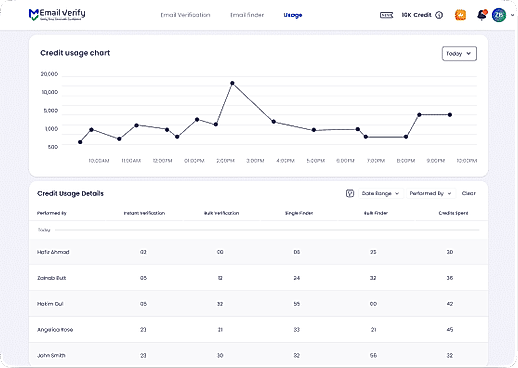The height and width of the screenshot is (368, 518).
Task: Click the Angelica Rose row name
Action: pyautogui.click(x=55, y=330)
